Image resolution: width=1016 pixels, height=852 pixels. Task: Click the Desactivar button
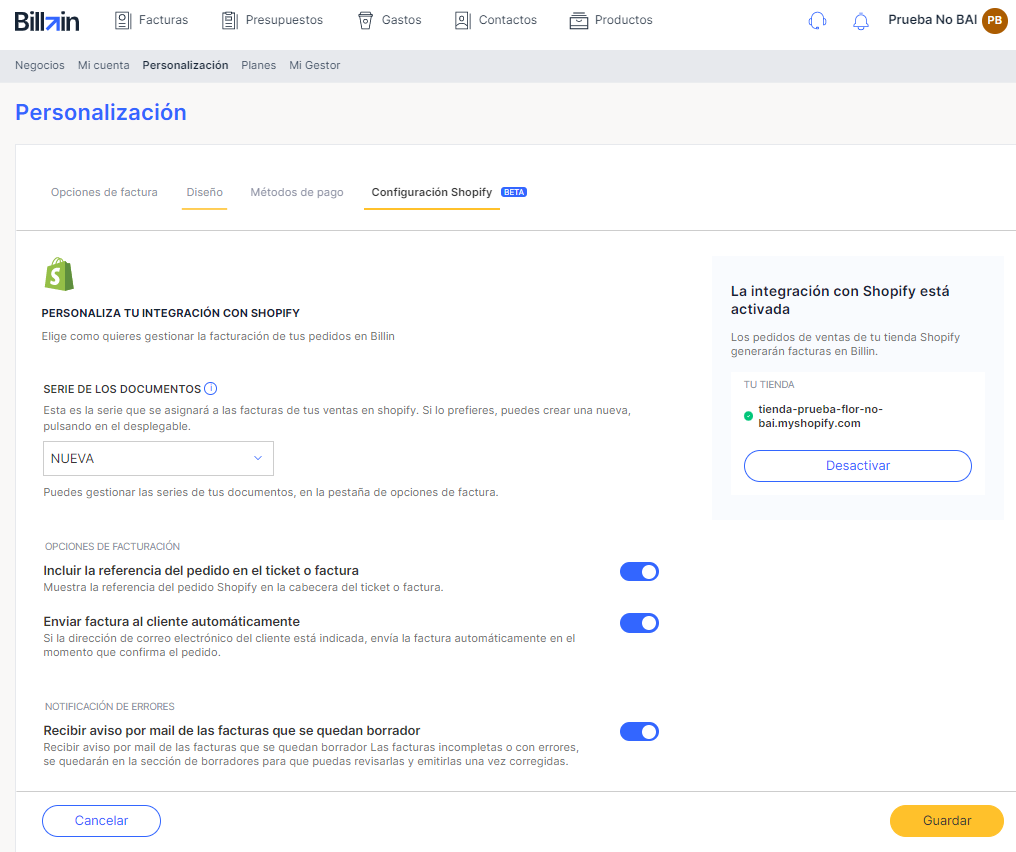(x=857, y=466)
